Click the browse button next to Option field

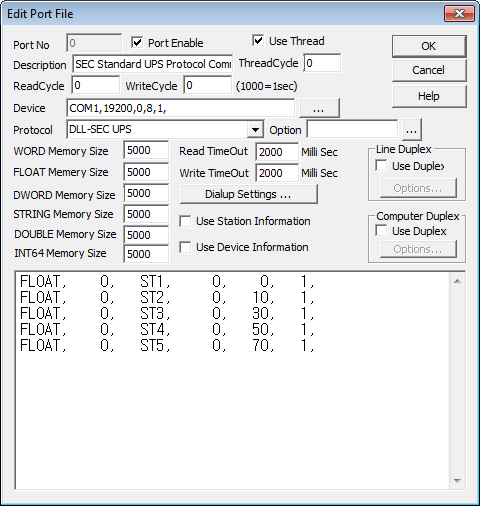412,130
